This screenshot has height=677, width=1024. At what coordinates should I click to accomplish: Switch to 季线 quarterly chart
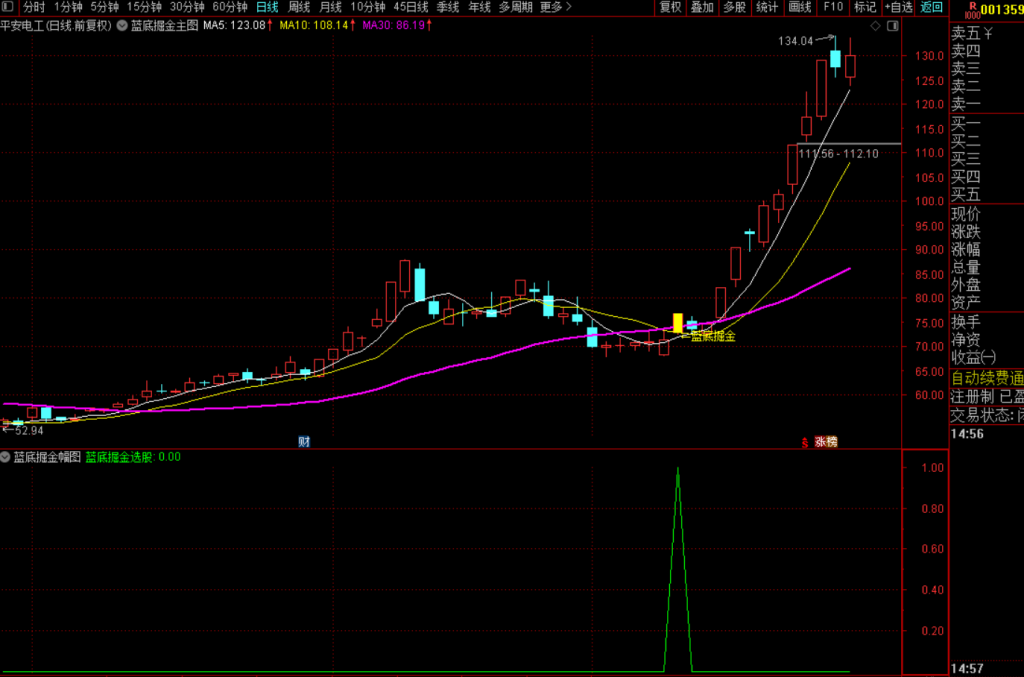448,7
